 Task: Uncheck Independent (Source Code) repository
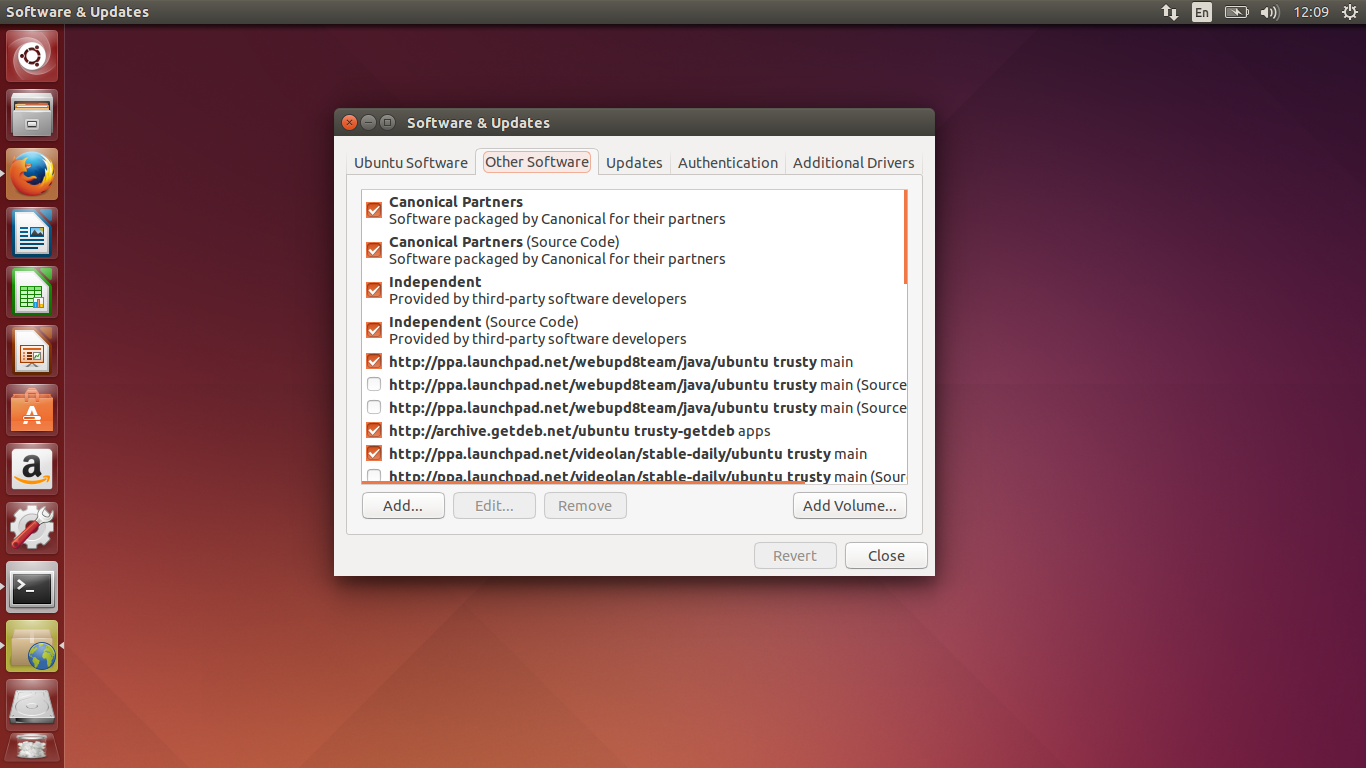coord(374,330)
